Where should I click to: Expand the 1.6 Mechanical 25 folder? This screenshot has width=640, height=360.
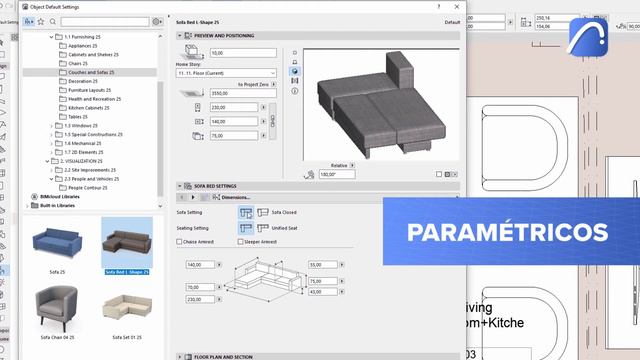click(51, 144)
